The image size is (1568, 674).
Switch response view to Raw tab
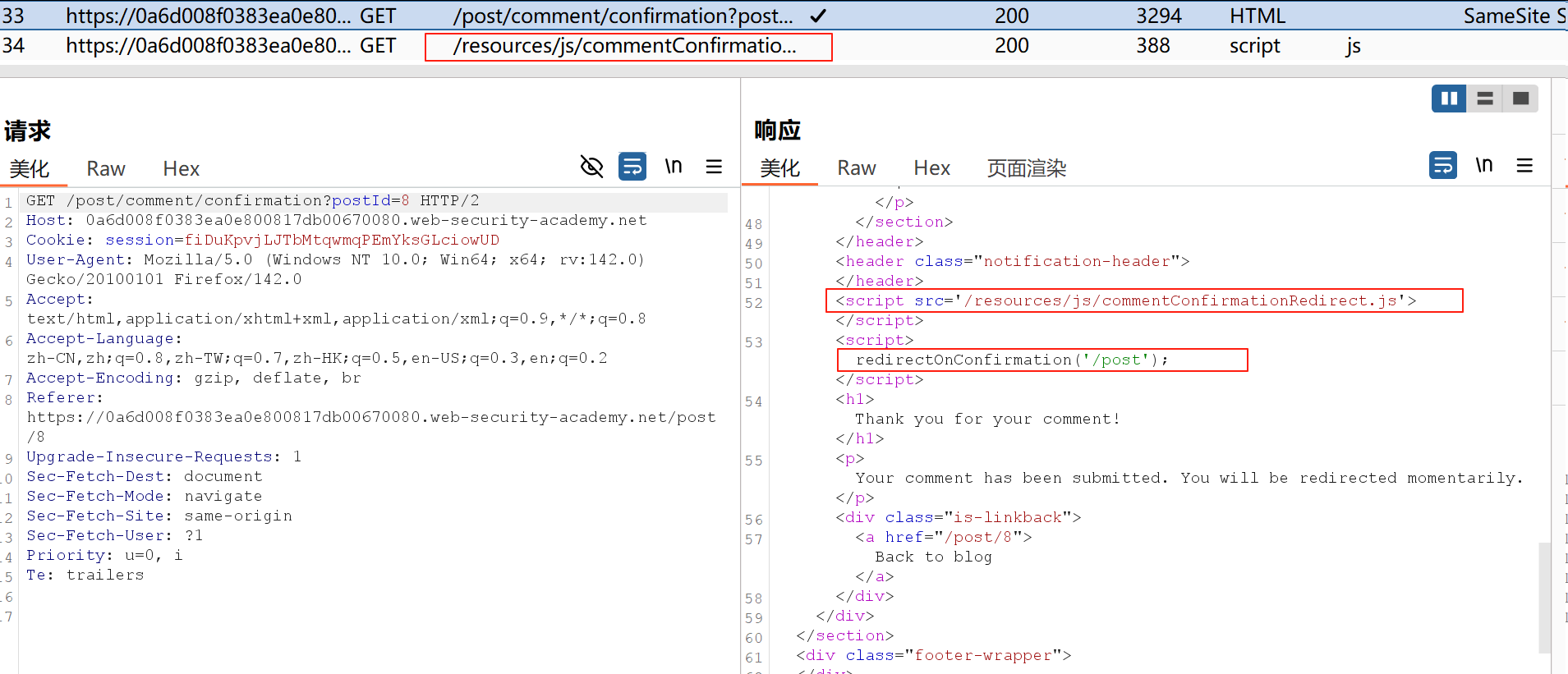[857, 167]
